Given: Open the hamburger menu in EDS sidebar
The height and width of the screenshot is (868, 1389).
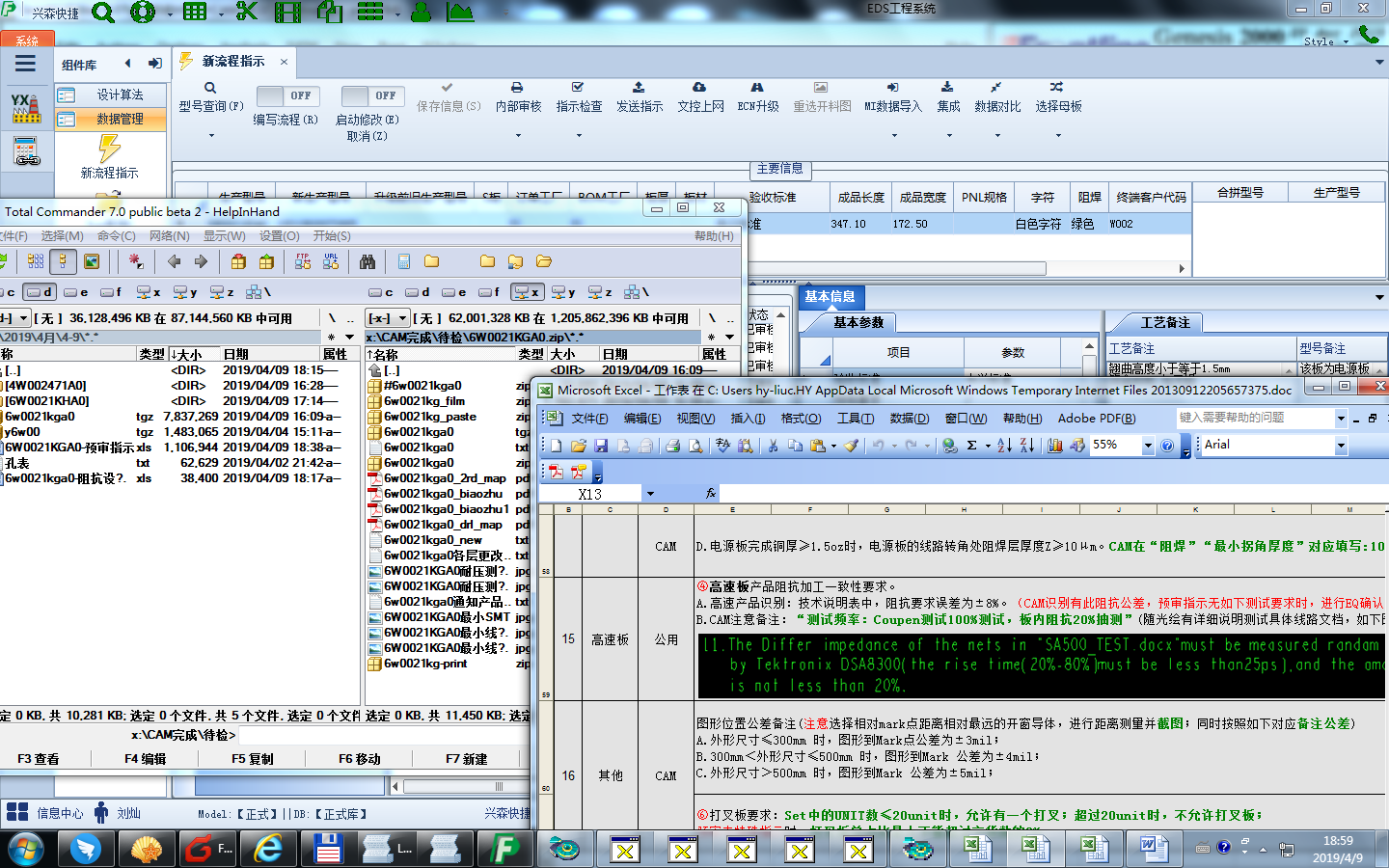Looking at the screenshot, I should click(26, 64).
